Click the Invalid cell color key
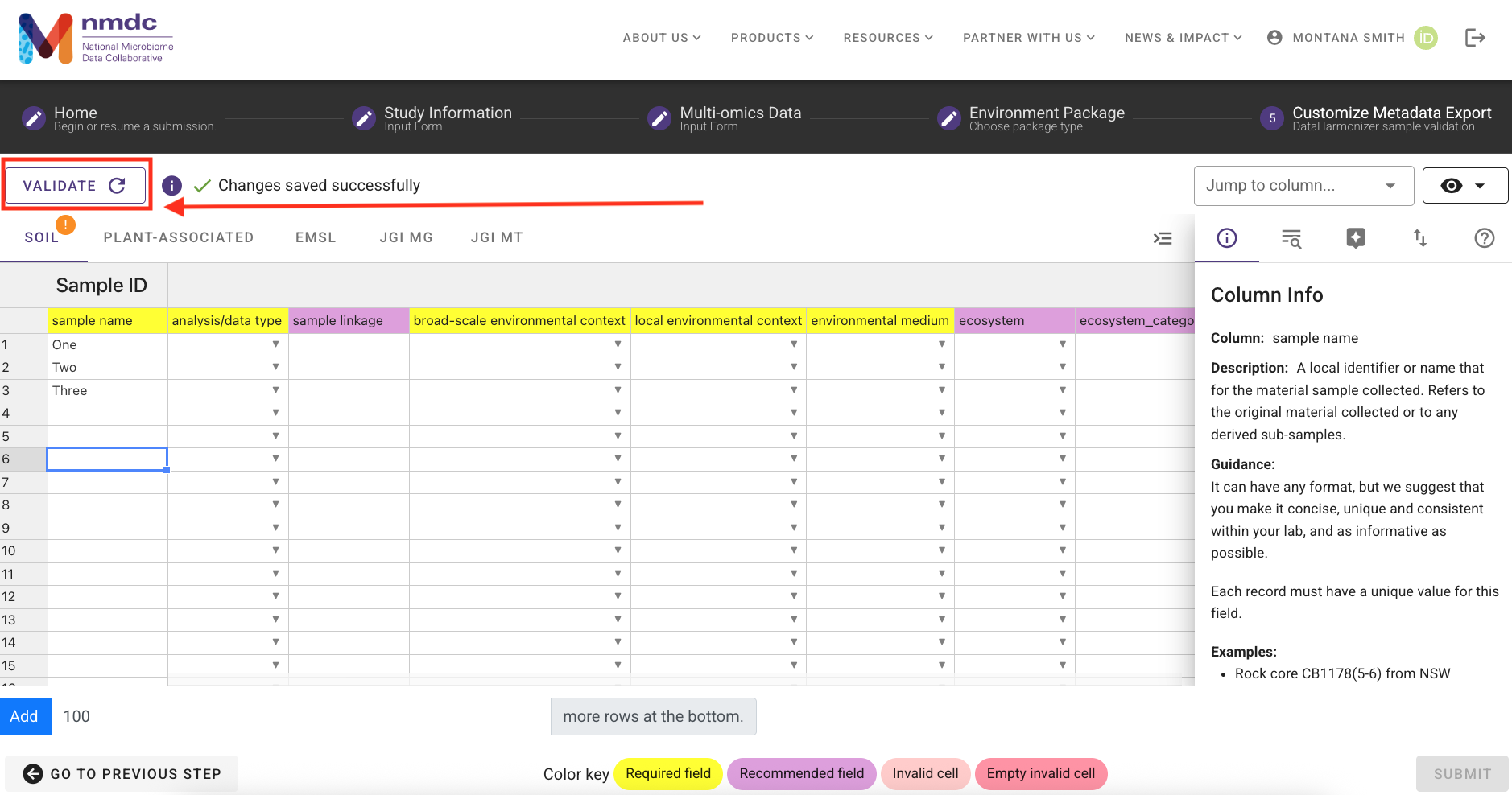This screenshot has width=1512, height=795. 925,774
